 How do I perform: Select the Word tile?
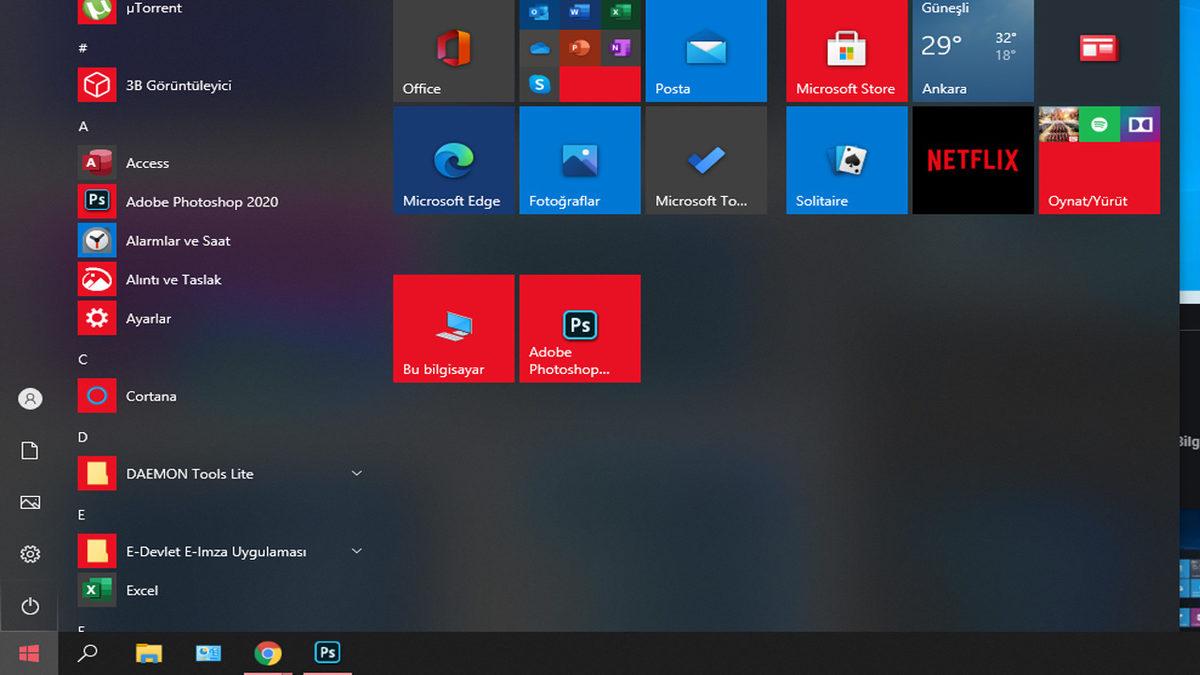click(580, 12)
